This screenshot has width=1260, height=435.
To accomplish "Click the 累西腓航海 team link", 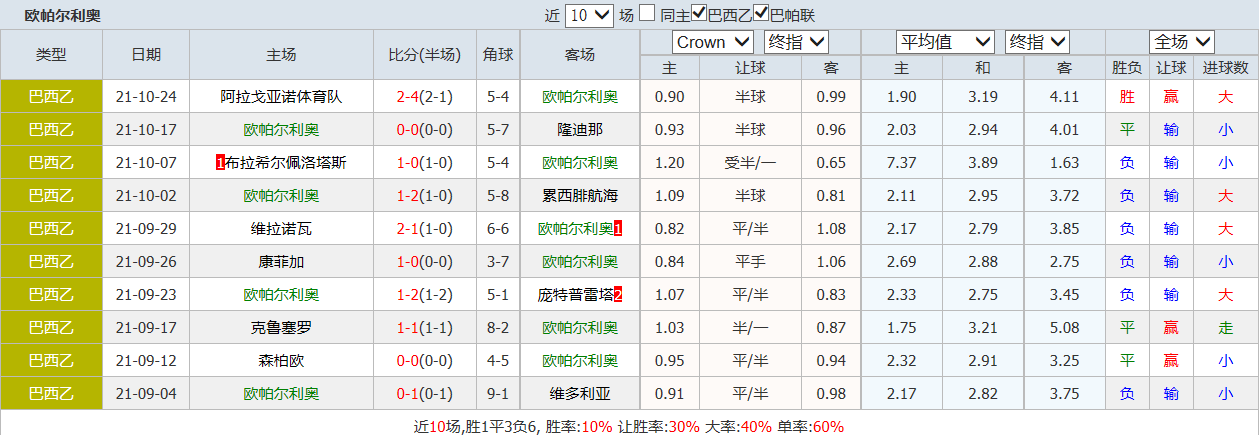I will pos(580,196).
